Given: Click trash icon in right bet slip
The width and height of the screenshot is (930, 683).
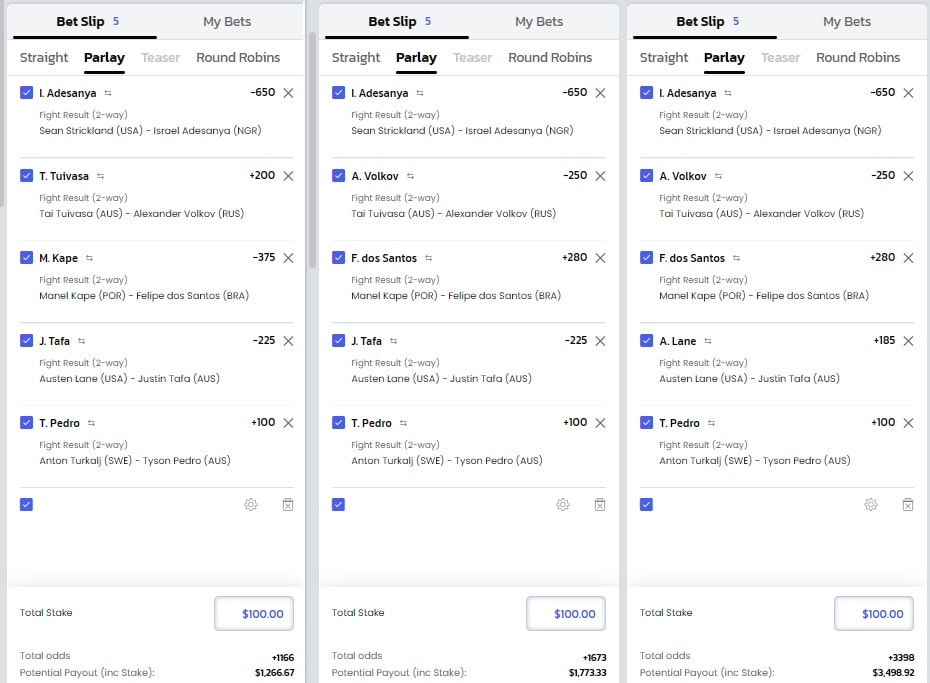Looking at the screenshot, I should (907, 505).
